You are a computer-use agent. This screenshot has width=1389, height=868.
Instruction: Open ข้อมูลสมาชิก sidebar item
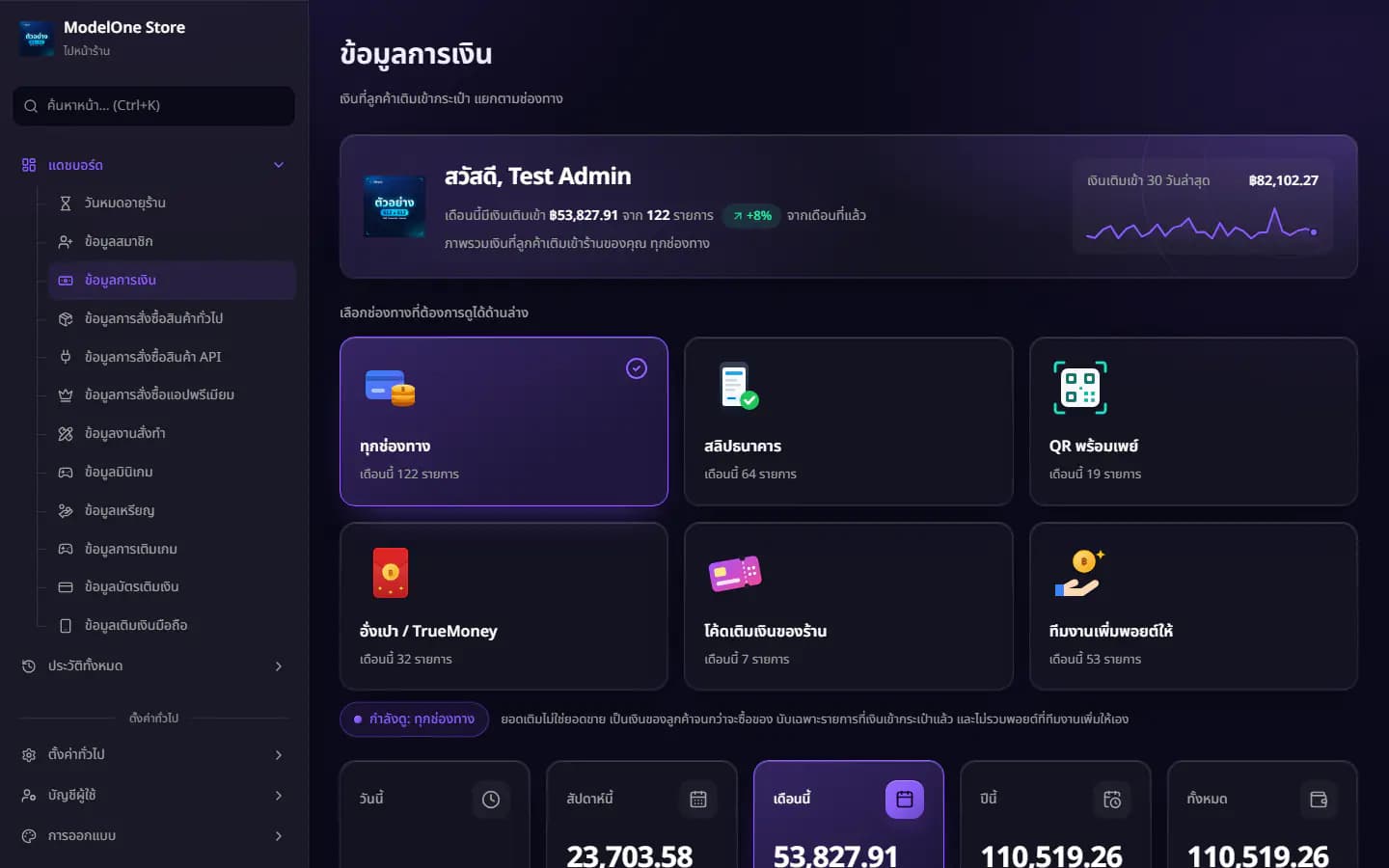172,241
